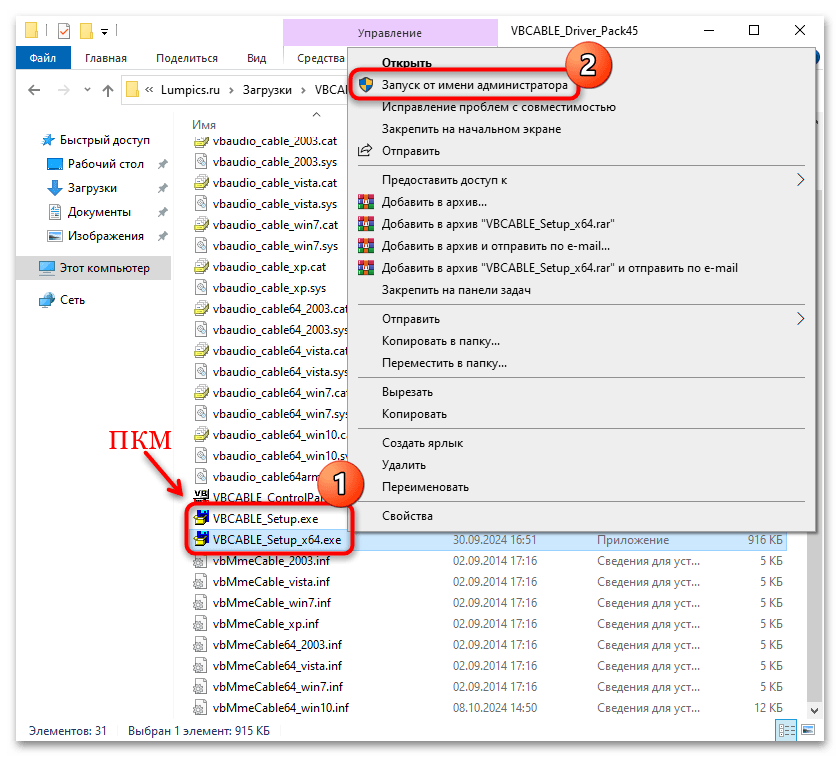Click the vbaudio_cable_win7.cat certificate icon
The height and width of the screenshot is (757, 840).
coord(201,224)
